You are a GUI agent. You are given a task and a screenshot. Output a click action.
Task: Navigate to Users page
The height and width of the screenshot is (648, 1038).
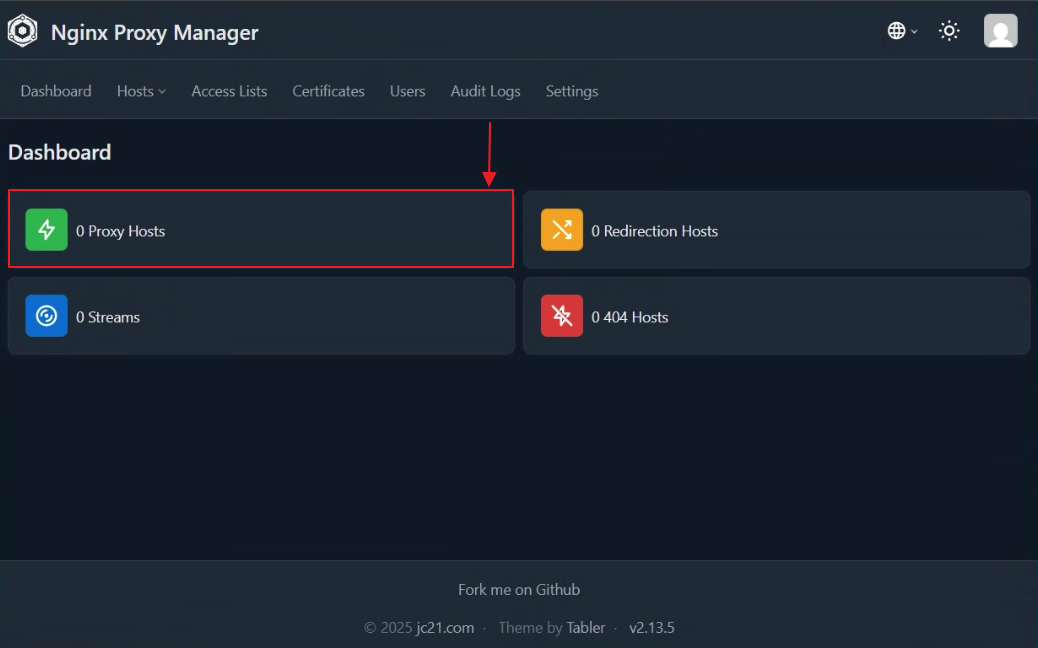coord(407,91)
